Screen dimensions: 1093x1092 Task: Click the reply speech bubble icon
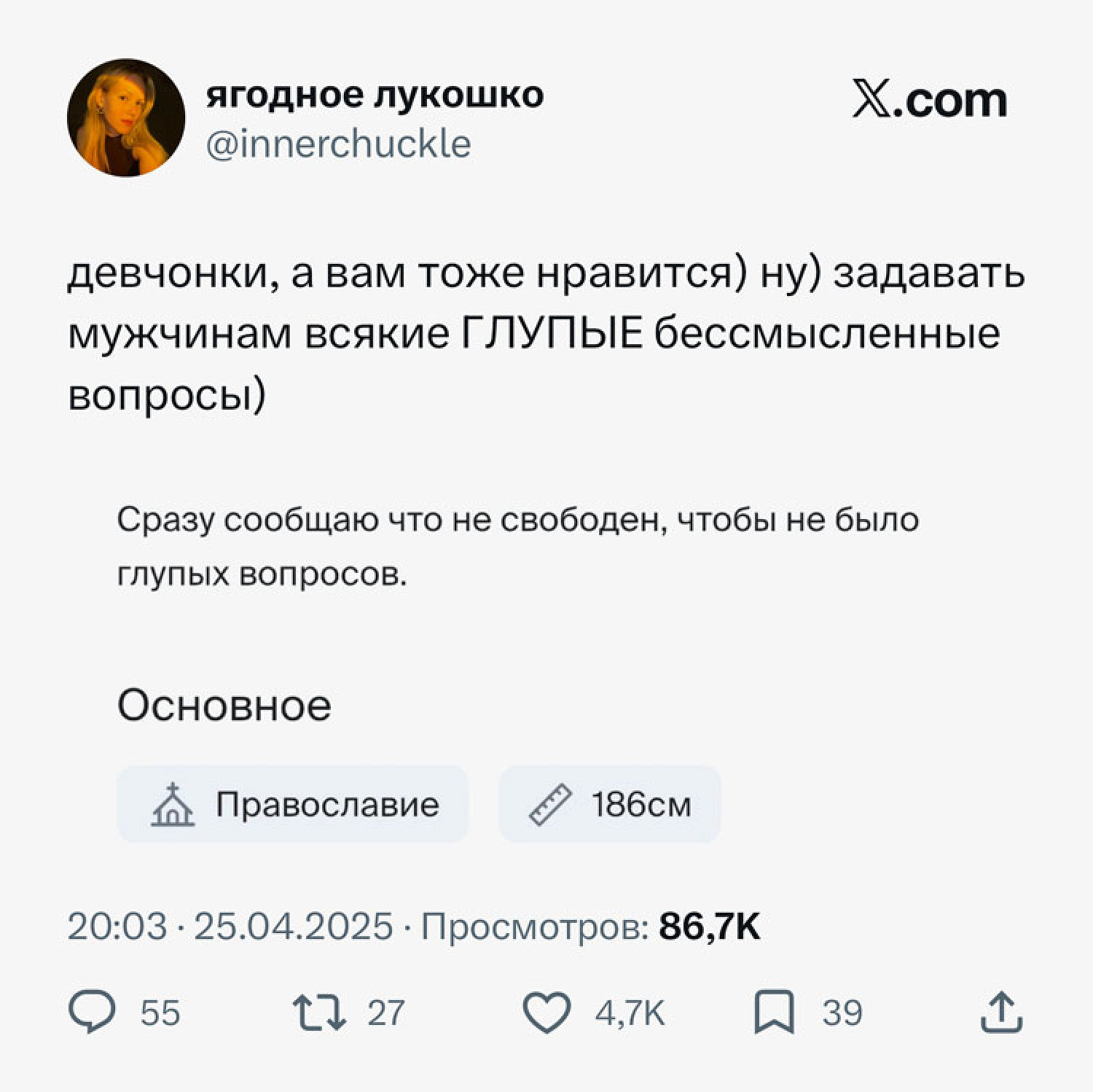92,1012
